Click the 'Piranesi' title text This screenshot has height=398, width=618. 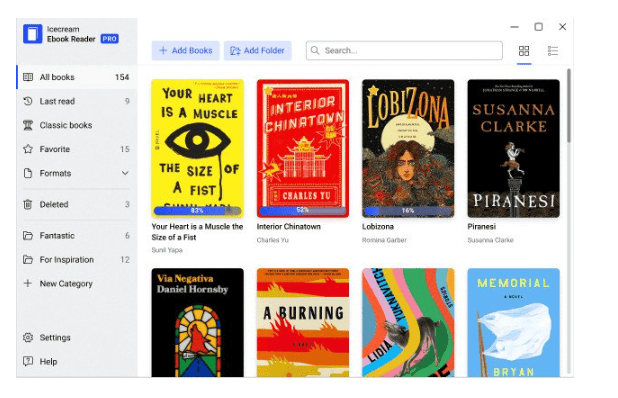(x=481, y=227)
